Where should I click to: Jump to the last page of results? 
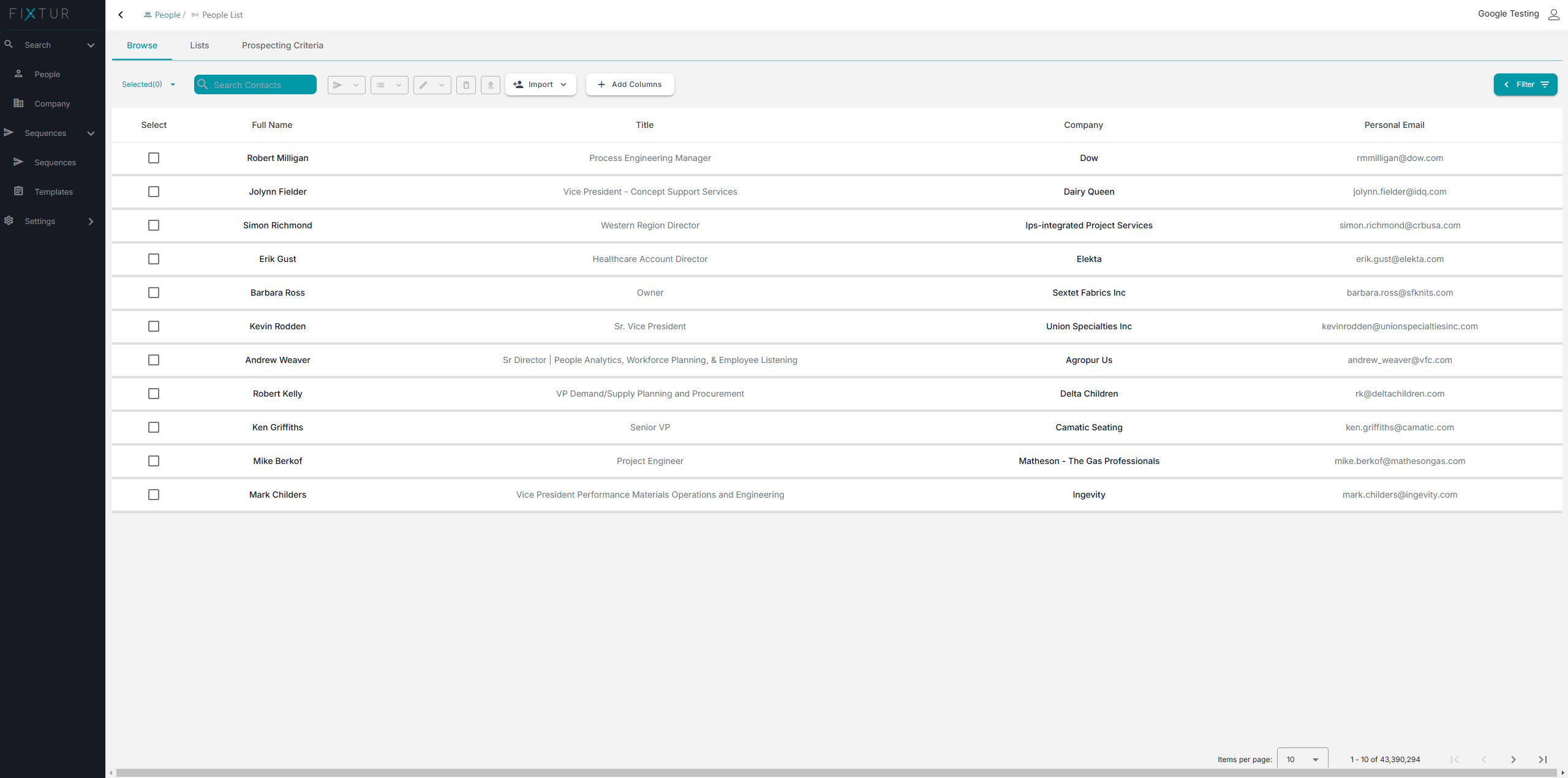(1543, 760)
